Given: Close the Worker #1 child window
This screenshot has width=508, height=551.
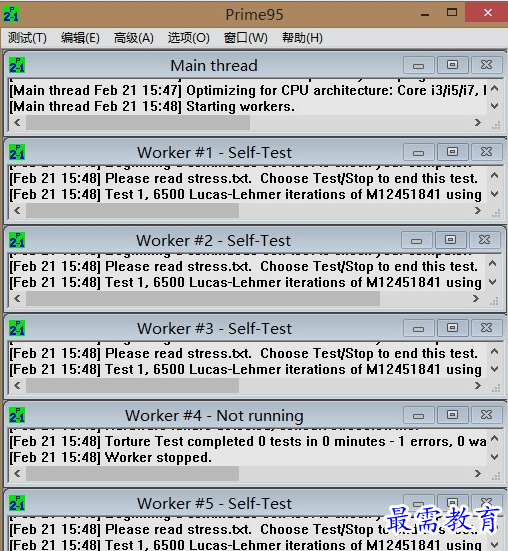Looking at the screenshot, I should point(487,152).
